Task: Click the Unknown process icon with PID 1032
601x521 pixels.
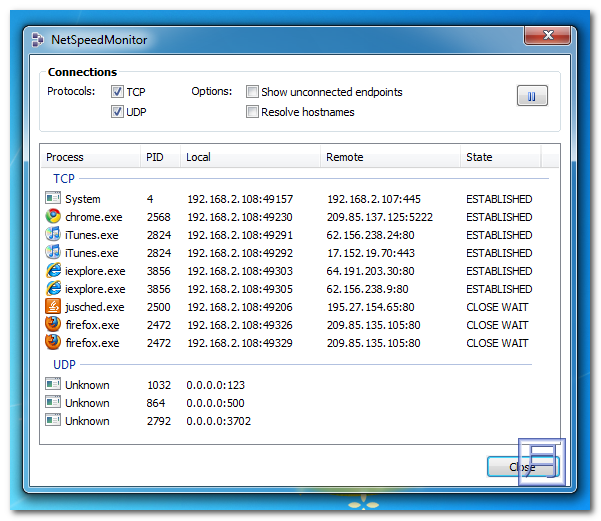Action: click(54, 385)
